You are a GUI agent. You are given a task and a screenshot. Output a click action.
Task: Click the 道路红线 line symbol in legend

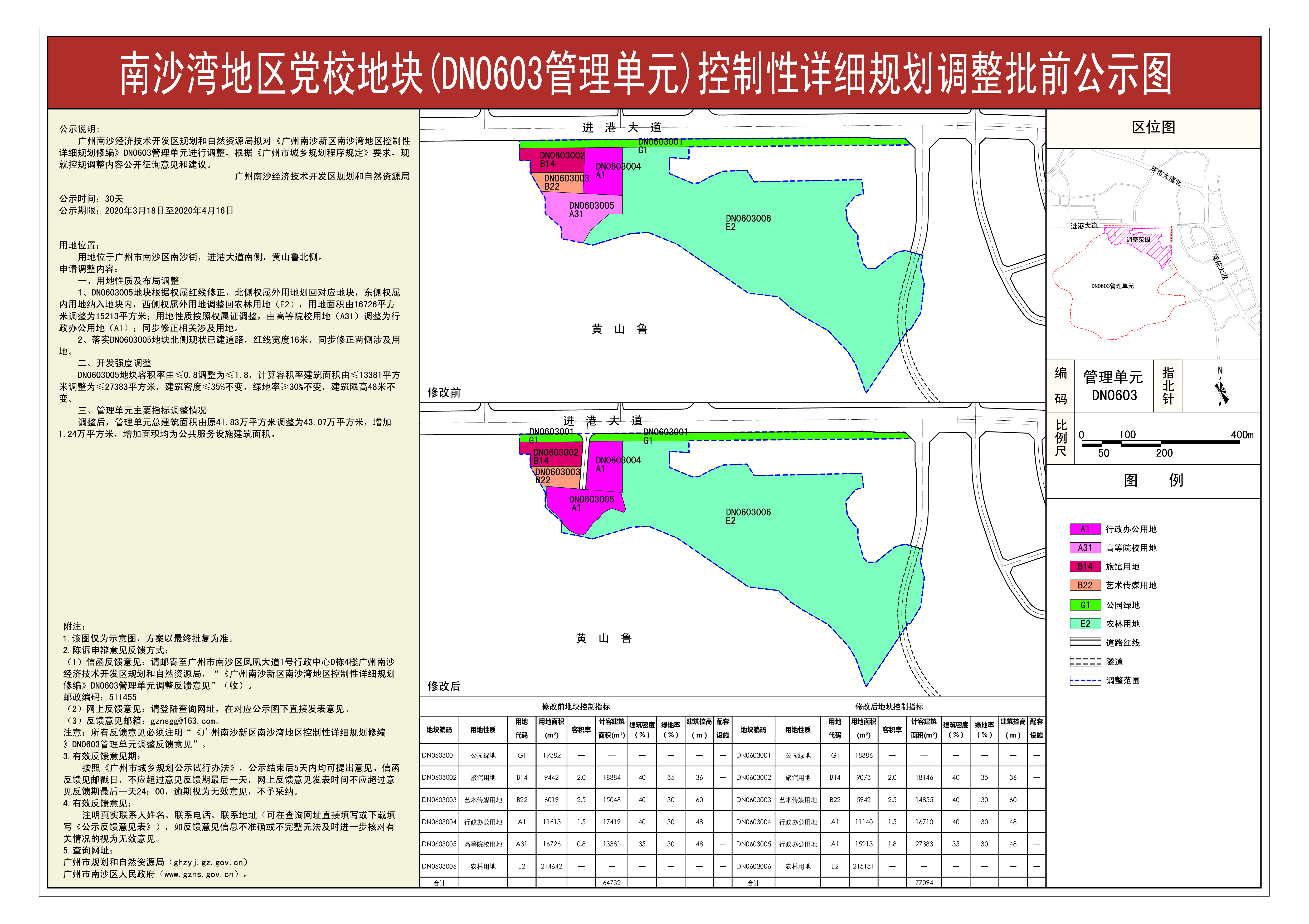coord(1085,643)
